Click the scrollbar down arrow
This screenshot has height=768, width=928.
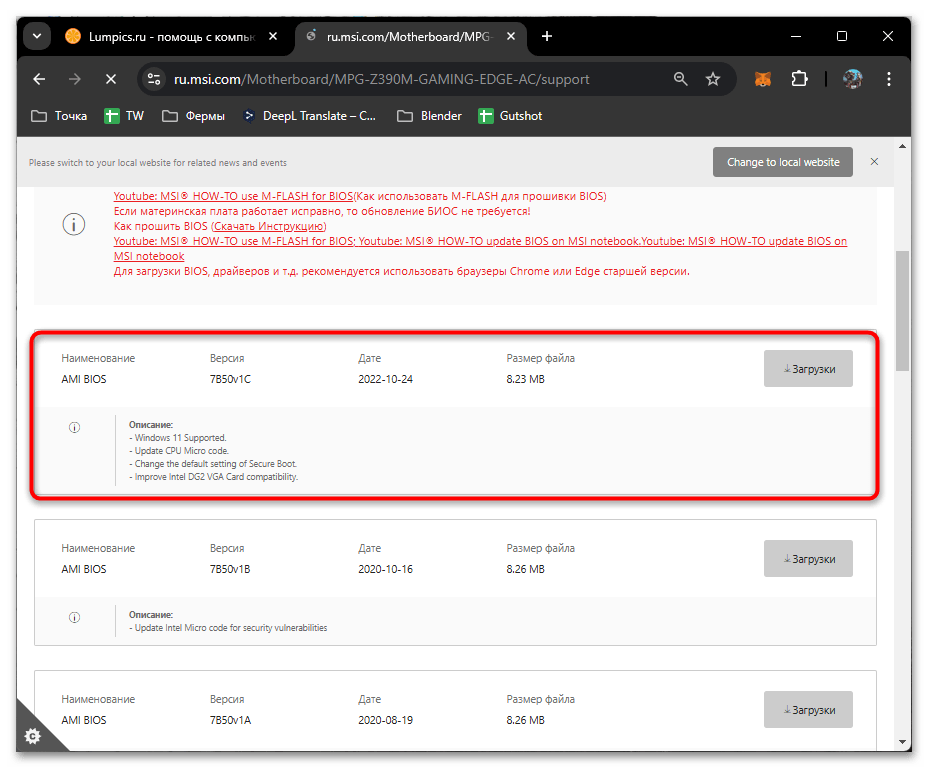pyautogui.click(x=902, y=741)
